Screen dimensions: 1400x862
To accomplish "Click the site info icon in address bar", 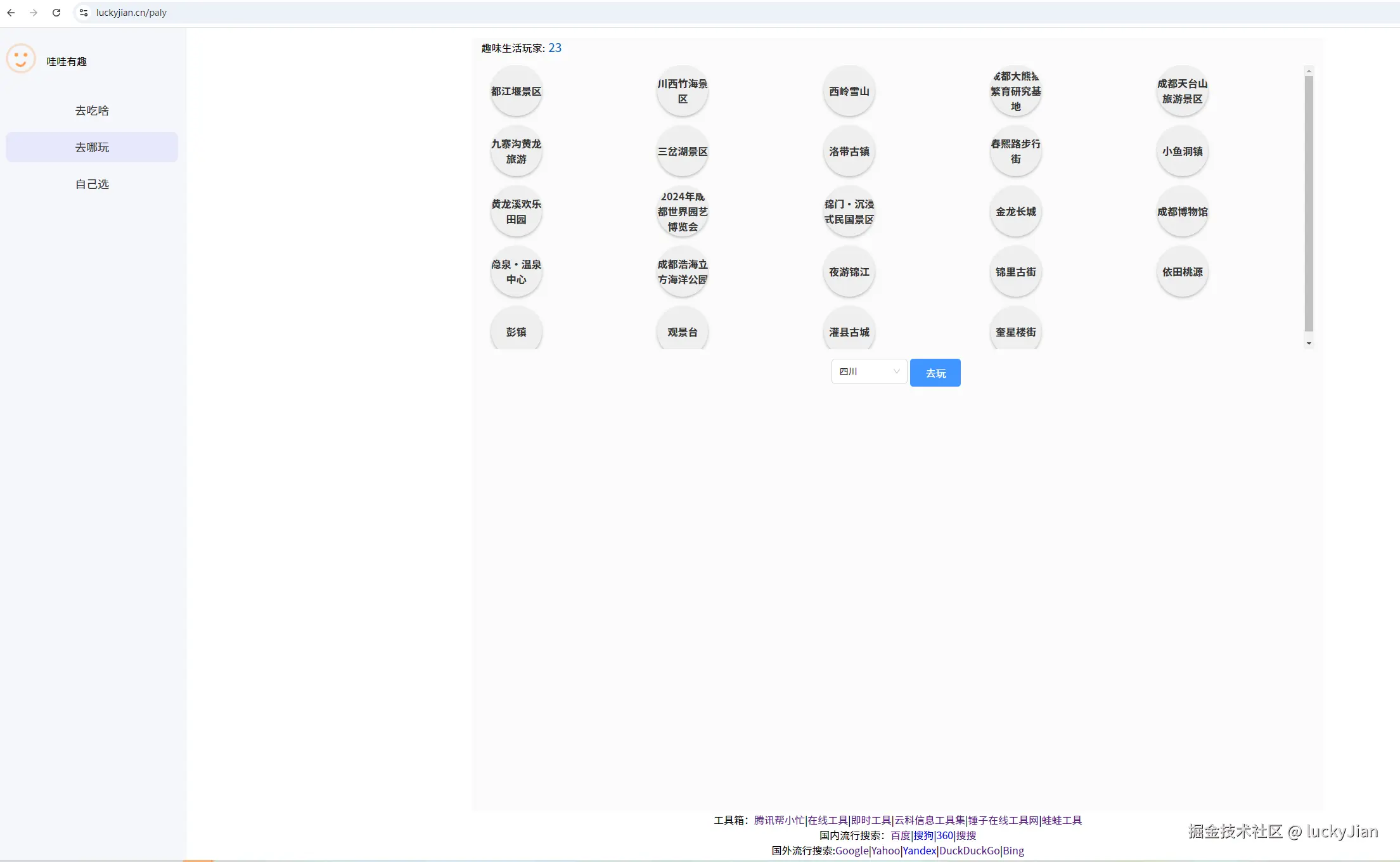I will pyautogui.click(x=83, y=13).
